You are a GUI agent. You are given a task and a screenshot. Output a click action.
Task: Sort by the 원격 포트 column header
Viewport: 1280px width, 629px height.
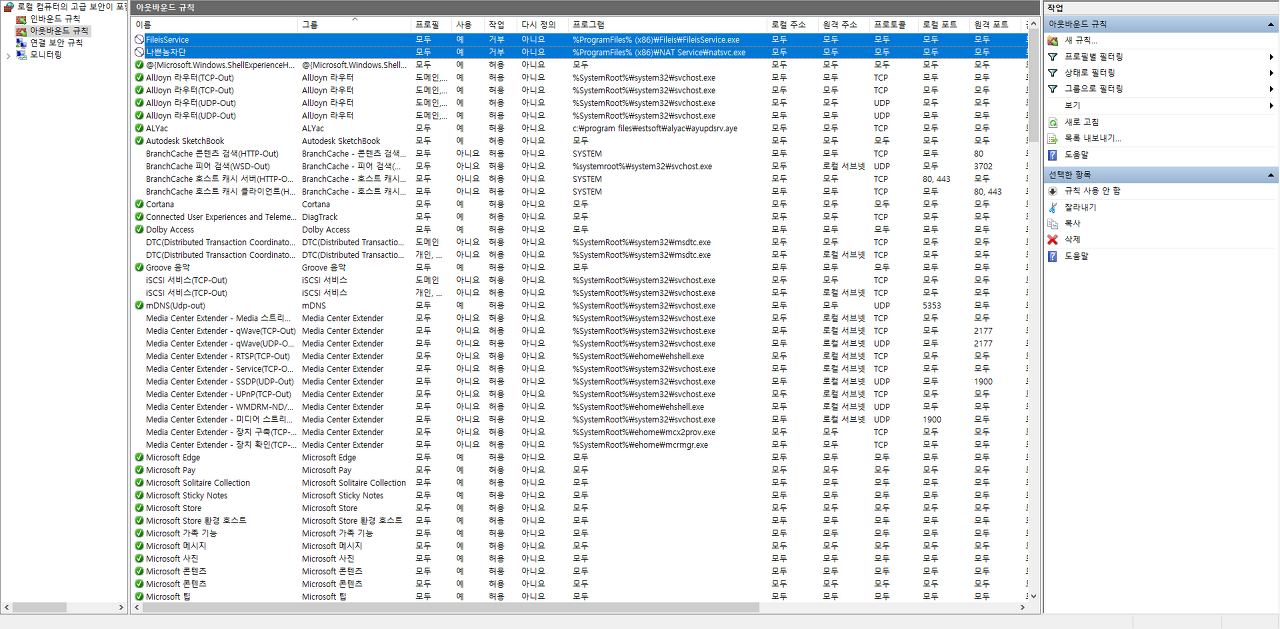tap(996, 23)
